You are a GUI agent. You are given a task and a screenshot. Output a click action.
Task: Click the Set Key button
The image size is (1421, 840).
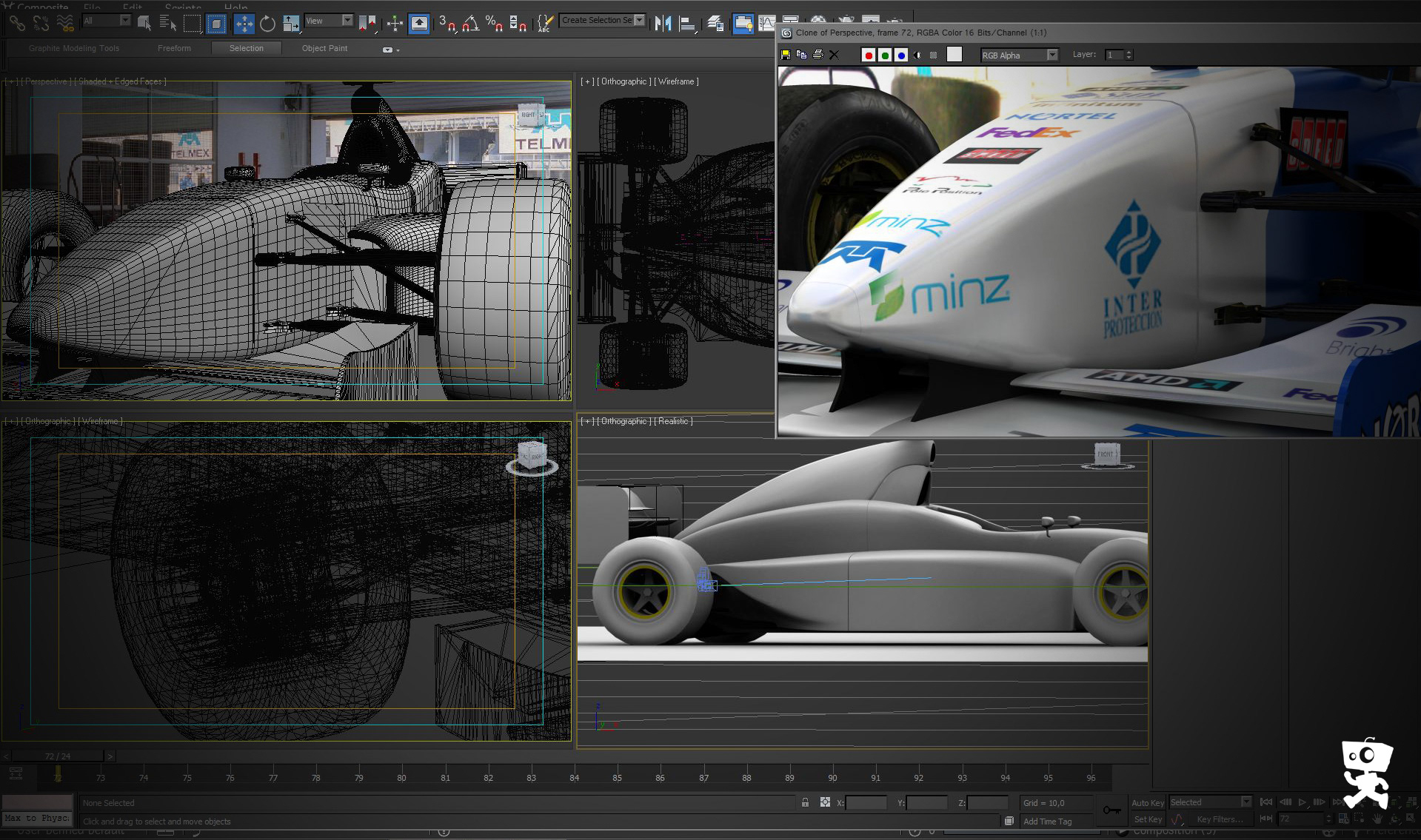click(x=1148, y=819)
